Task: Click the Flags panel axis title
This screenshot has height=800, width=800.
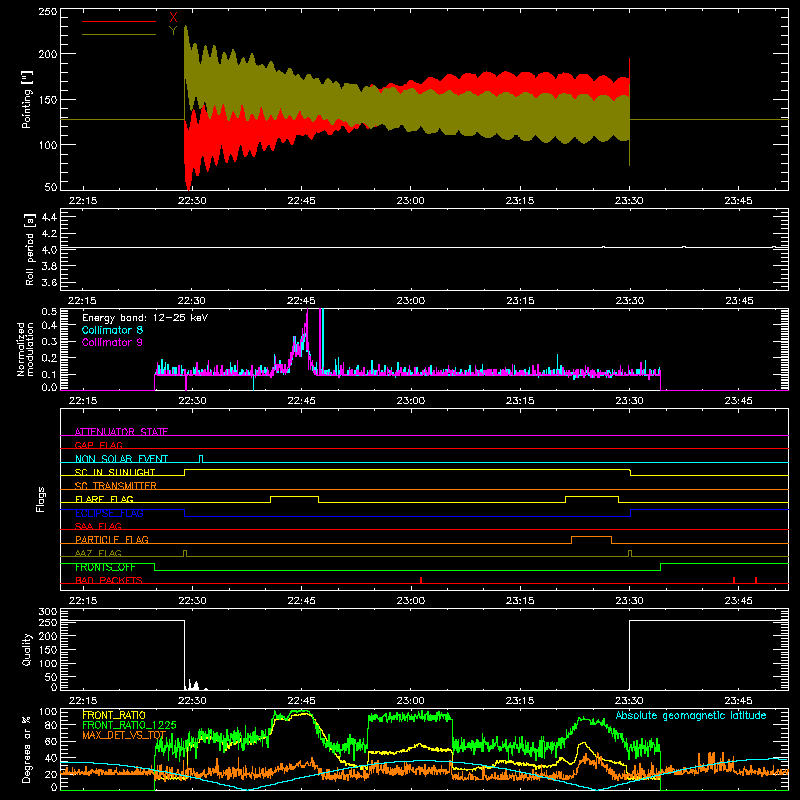Action: pyautogui.click(x=40, y=499)
